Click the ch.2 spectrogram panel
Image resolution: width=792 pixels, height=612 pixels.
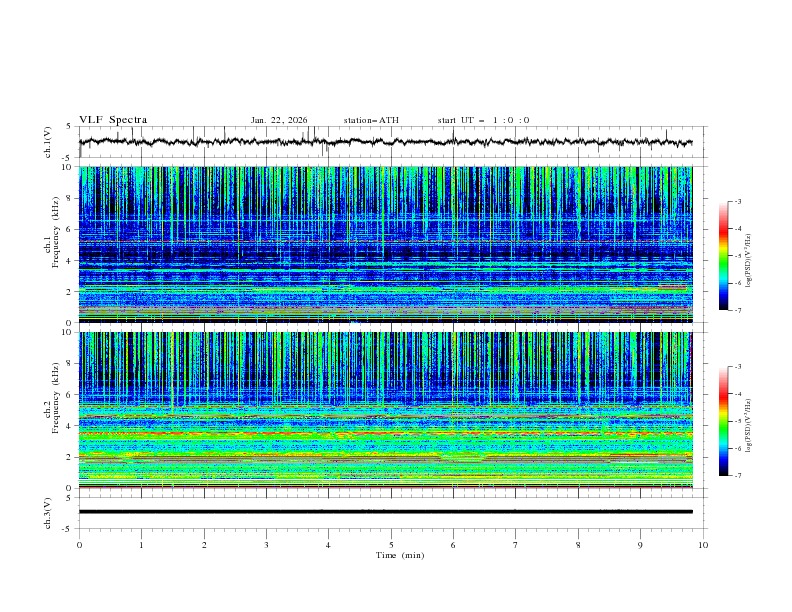point(386,410)
